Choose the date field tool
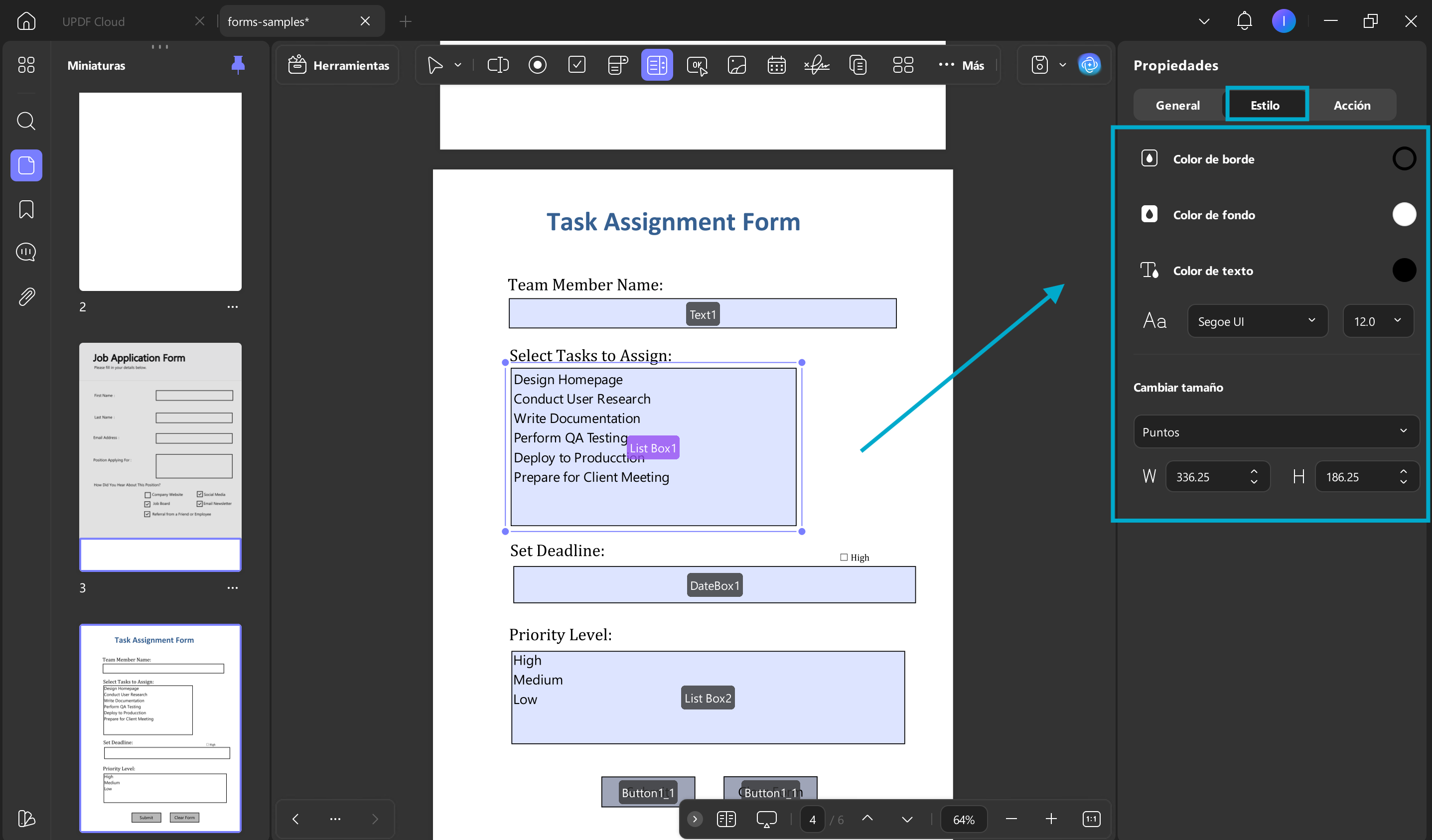The height and width of the screenshot is (840, 1432). pyautogui.click(x=776, y=65)
